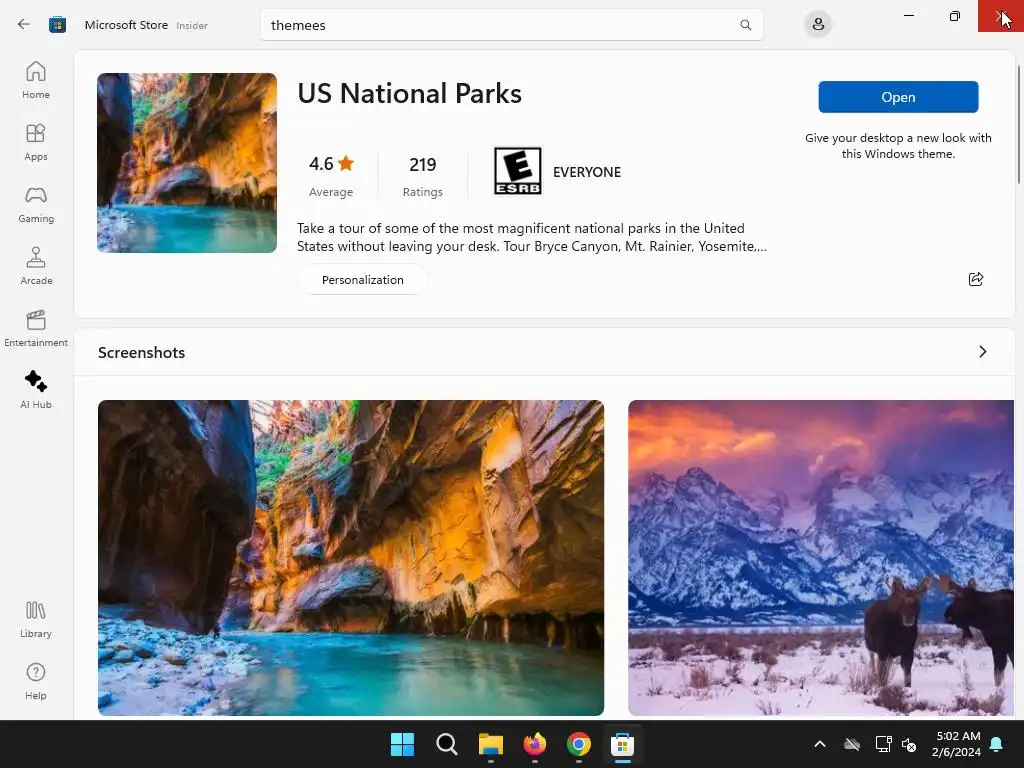1024x768 pixels.
Task: Click the 219 Ratings count
Action: 423,175
